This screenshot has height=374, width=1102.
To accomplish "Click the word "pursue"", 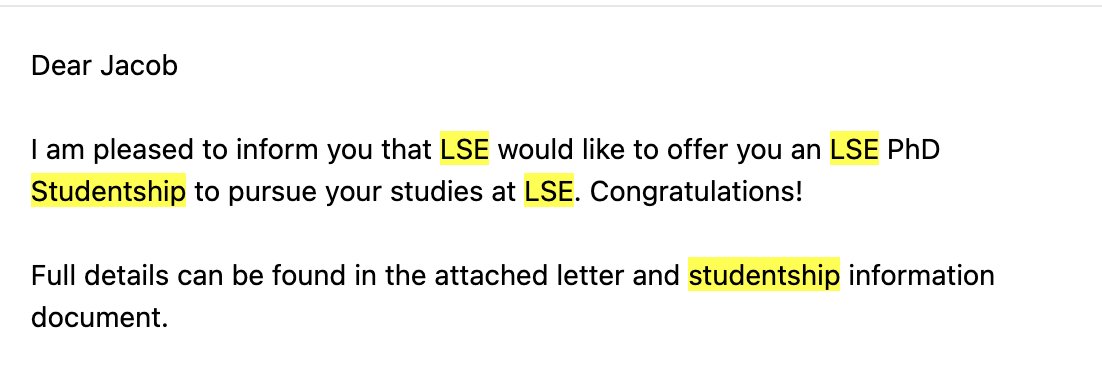I will [x=274, y=192].
